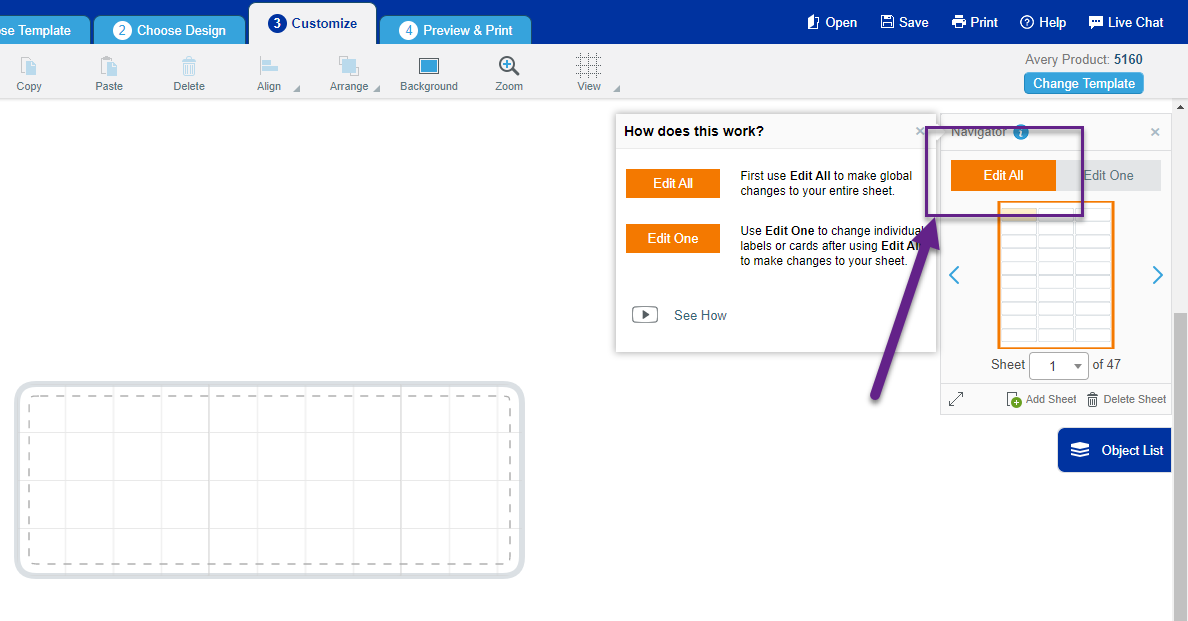Close the Navigator panel
The image size is (1188, 621).
1155,132
